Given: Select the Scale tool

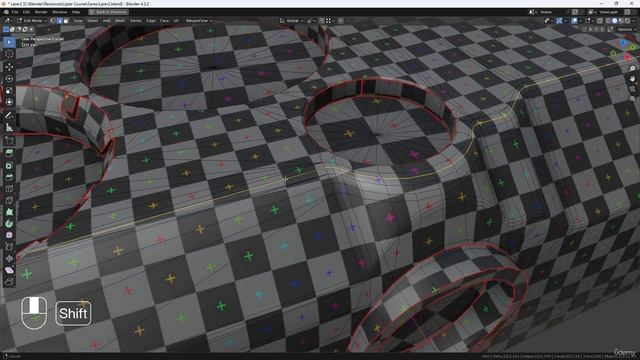Looking at the screenshot, I should pos(9,90).
